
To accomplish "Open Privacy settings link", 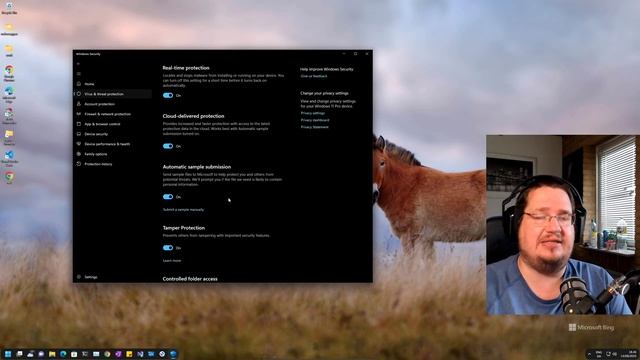I will (313, 113).
